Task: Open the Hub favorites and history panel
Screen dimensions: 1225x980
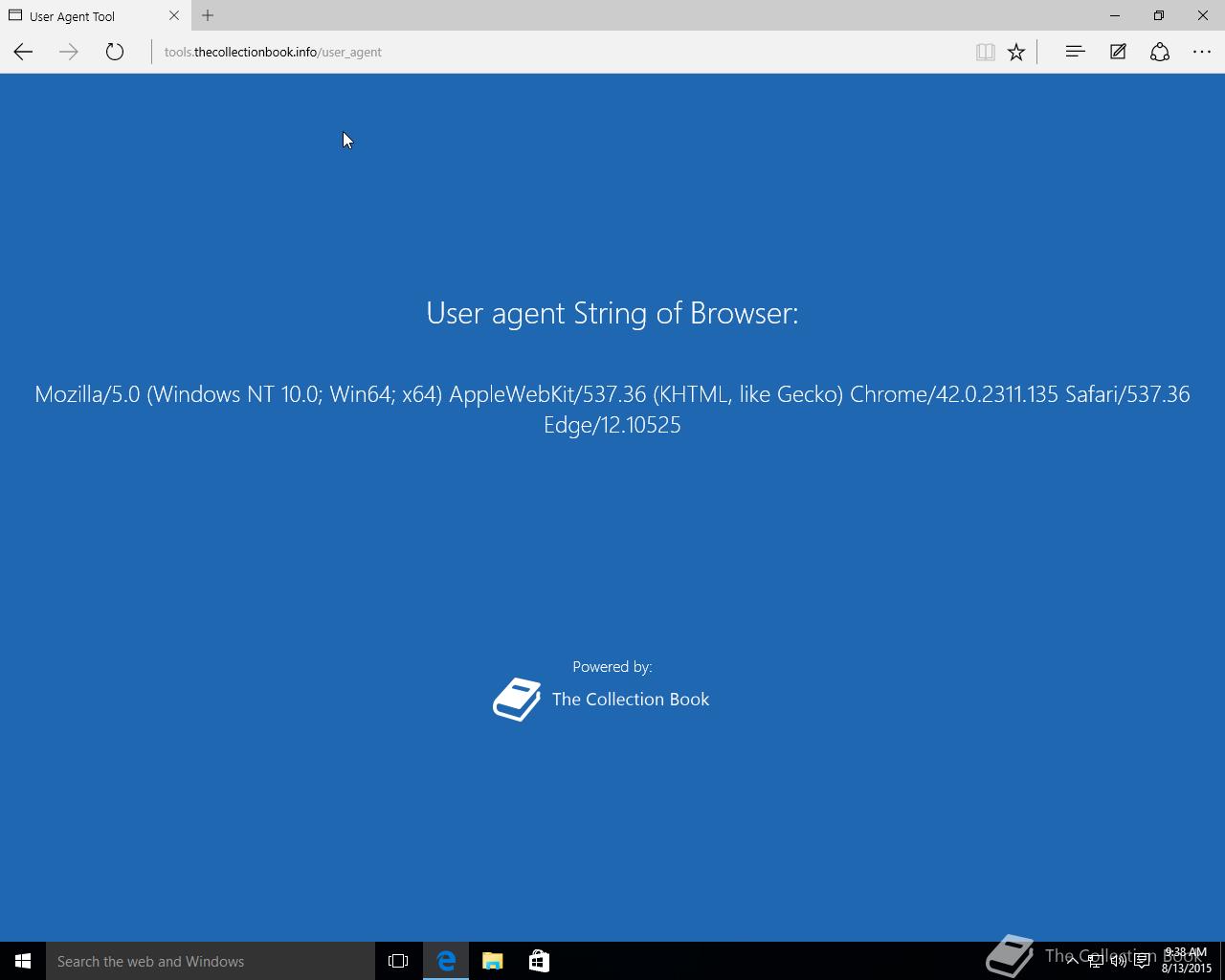Action: pyautogui.click(x=1075, y=52)
